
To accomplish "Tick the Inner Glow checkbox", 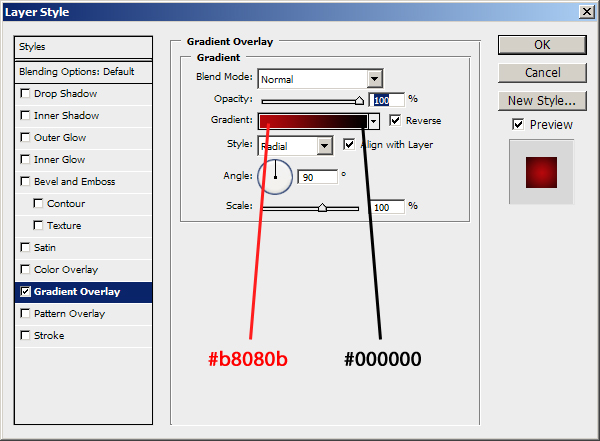I will point(25,159).
